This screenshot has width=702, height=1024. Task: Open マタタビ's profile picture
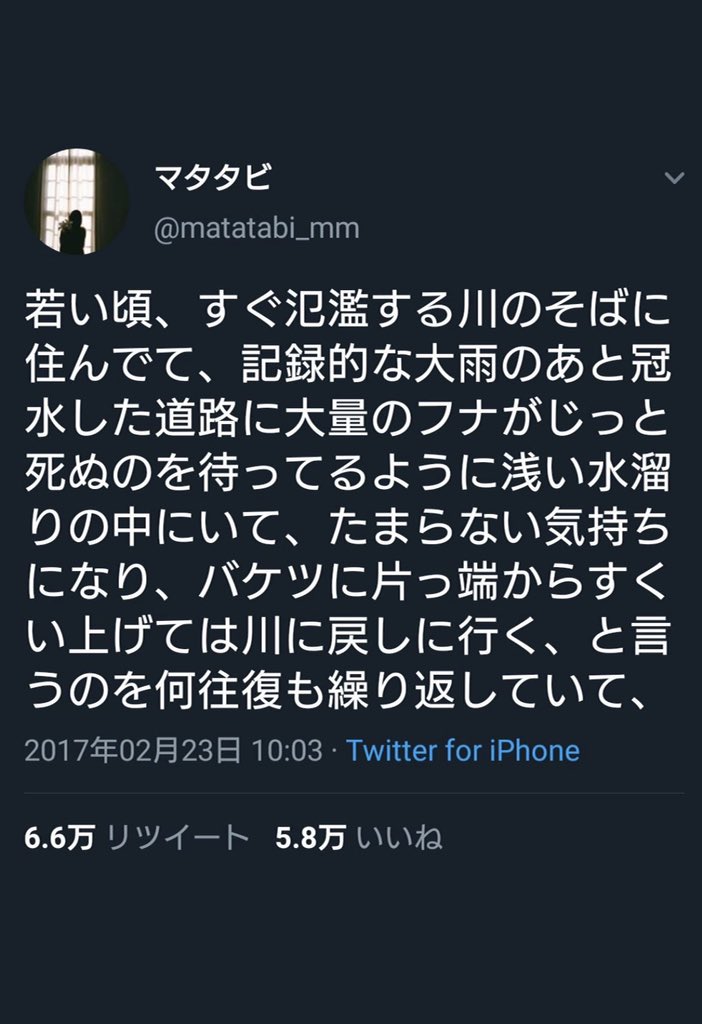click(x=76, y=201)
